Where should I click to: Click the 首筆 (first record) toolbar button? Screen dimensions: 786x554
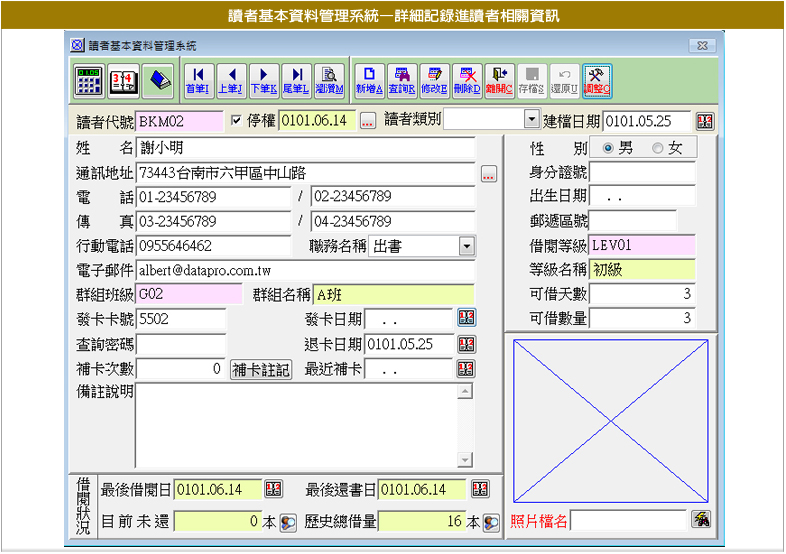pos(198,80)
